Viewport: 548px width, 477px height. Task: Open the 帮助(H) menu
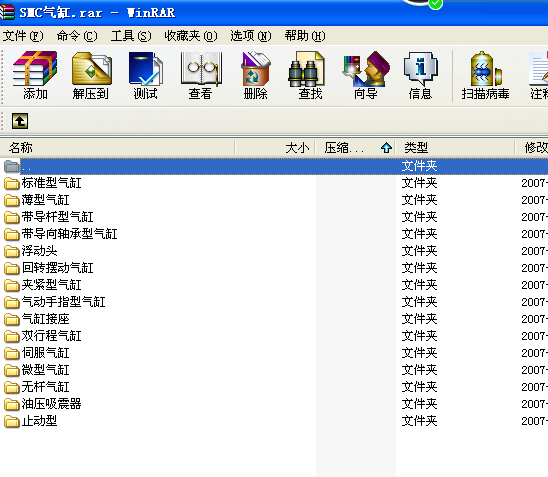point(305,36)
